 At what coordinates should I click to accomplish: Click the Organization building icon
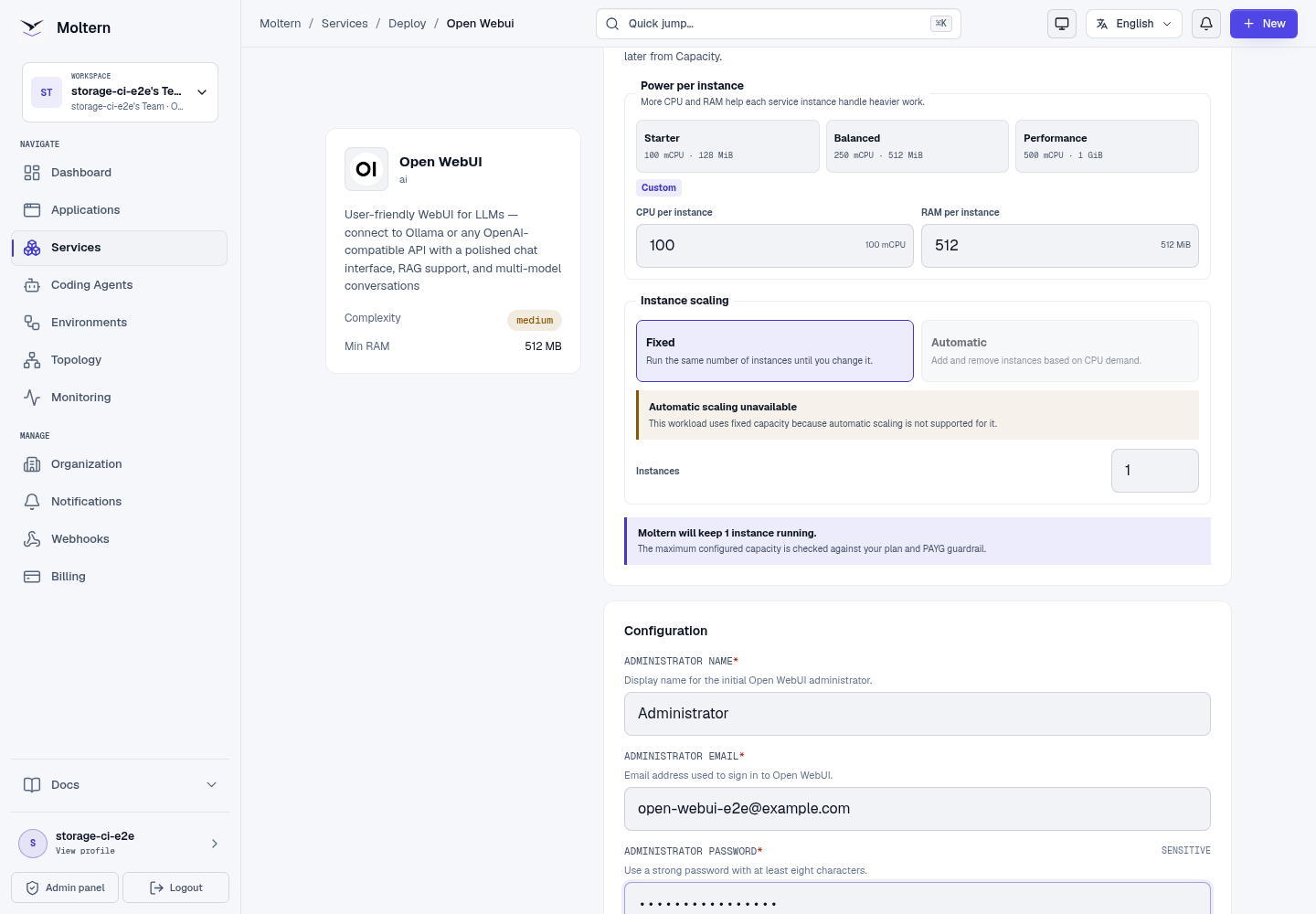[32, 464]
